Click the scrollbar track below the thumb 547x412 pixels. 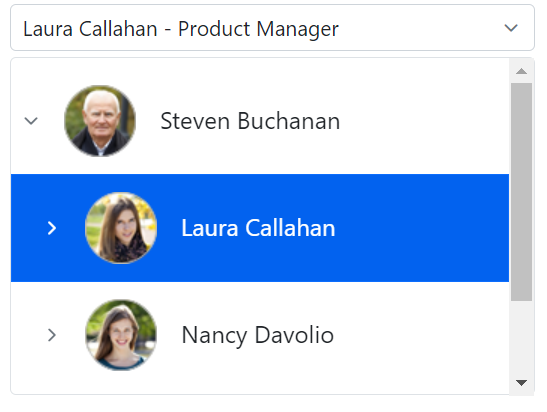521,337
